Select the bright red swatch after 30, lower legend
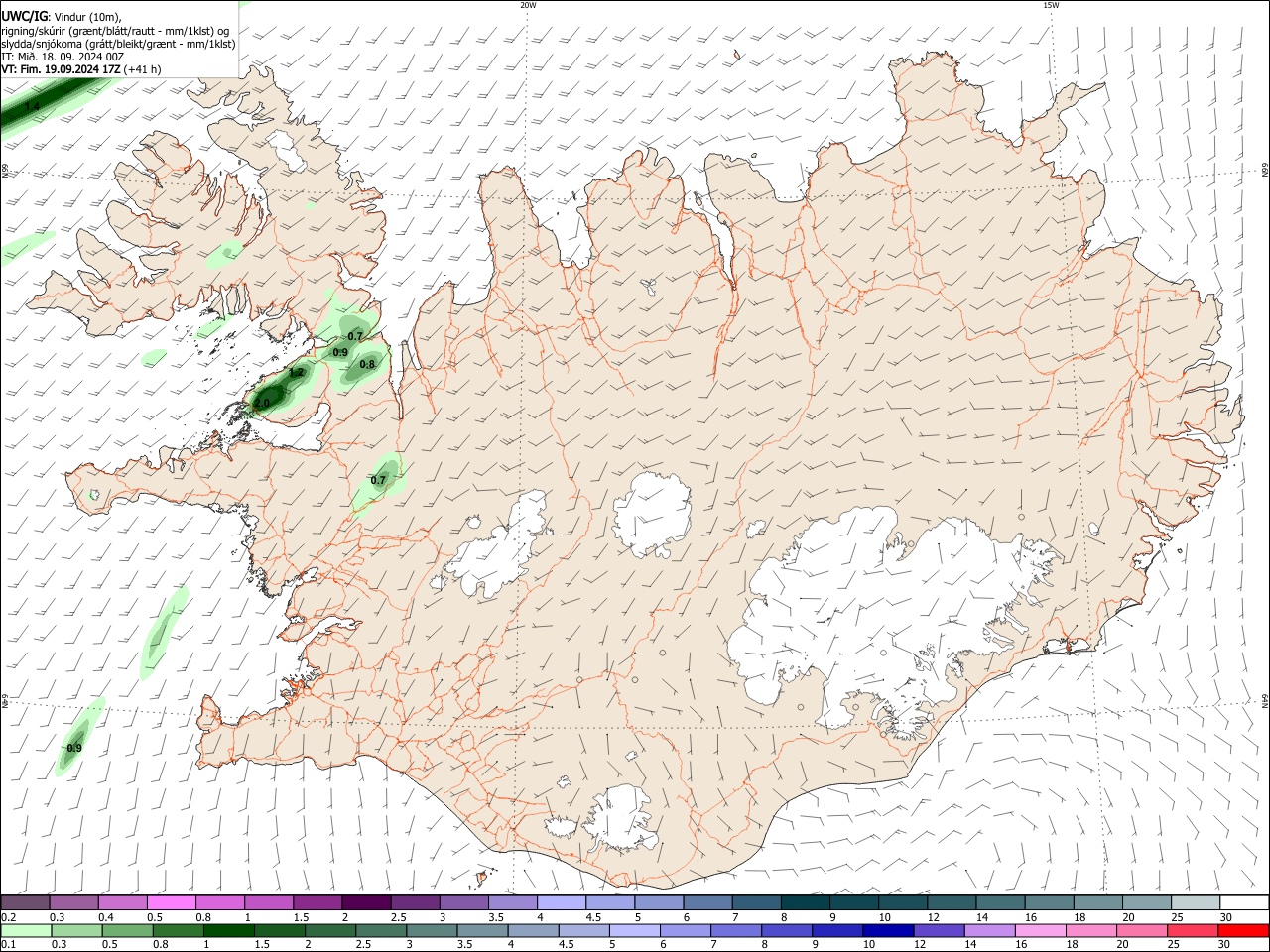 coord(1242,931)
